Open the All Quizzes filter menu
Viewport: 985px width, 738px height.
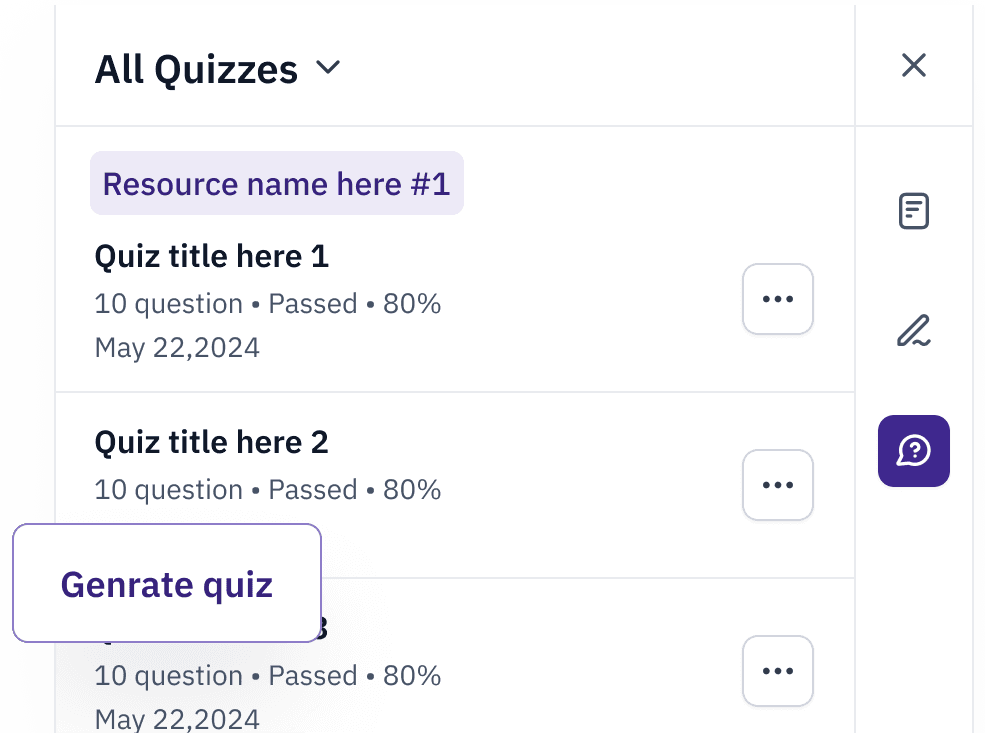196,69
